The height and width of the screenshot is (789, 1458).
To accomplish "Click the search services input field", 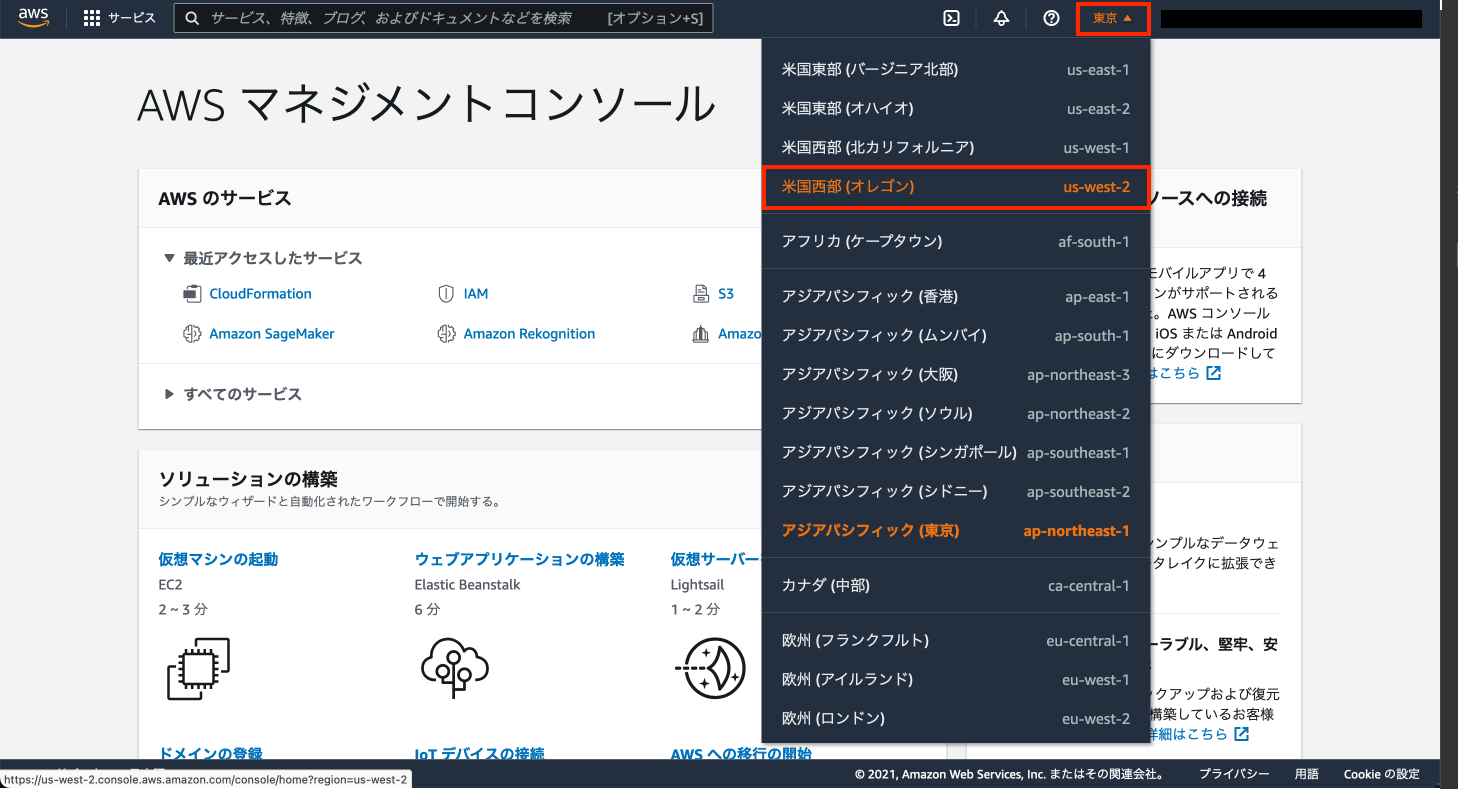I will (443, 18).
